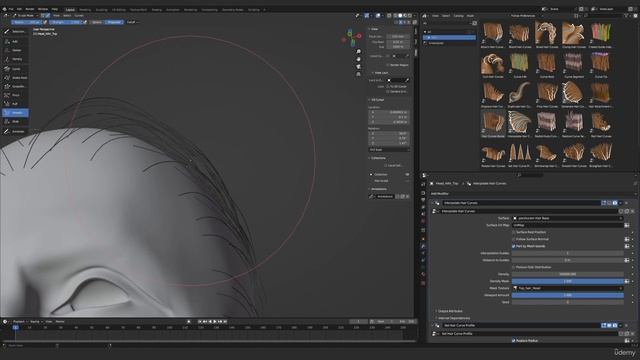The width and height of the screenshot is (640, 360).
Task: Switch perspective/orthographic with the grid gizmo
Action: (358, 74)
